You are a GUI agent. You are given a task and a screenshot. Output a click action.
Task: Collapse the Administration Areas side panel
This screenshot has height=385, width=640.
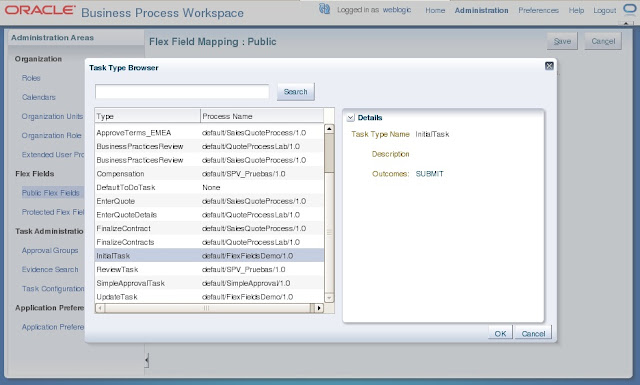[x=147, y=360]
